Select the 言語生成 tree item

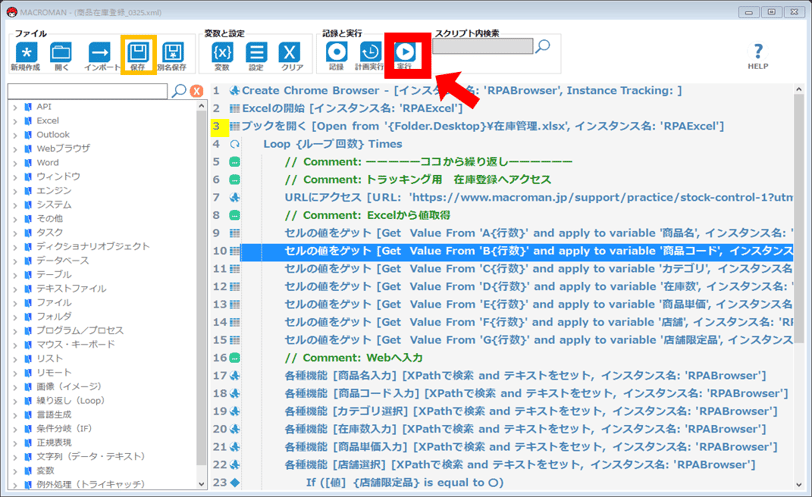pos(54,414)
